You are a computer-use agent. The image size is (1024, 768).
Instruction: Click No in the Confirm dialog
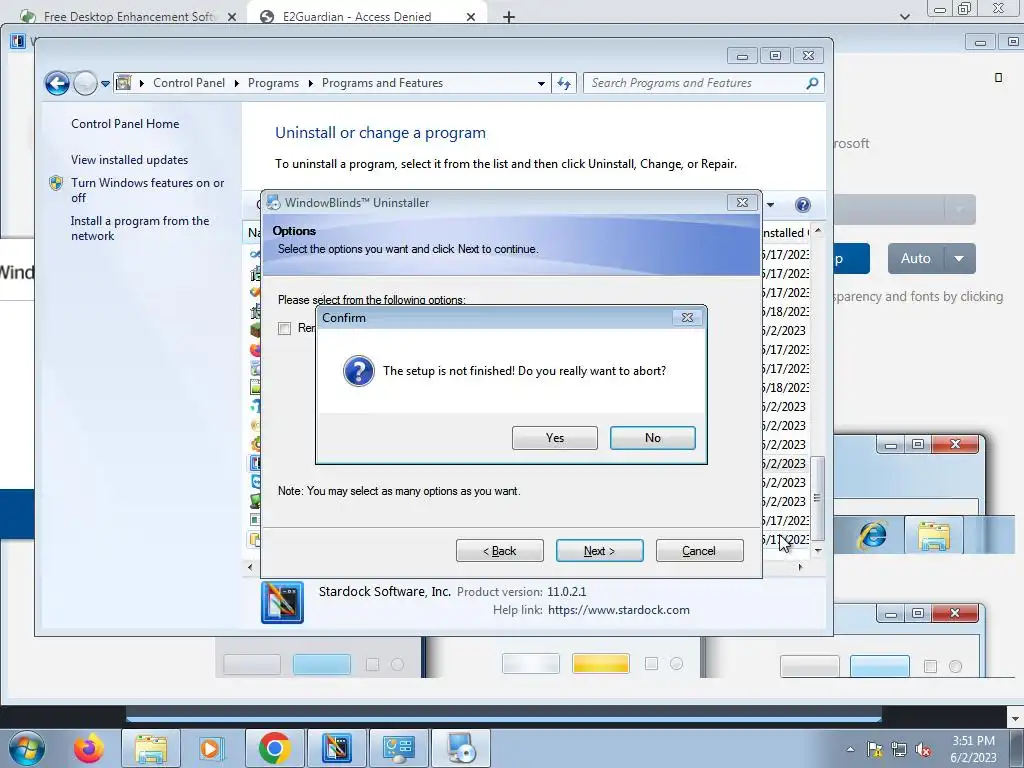652,438
